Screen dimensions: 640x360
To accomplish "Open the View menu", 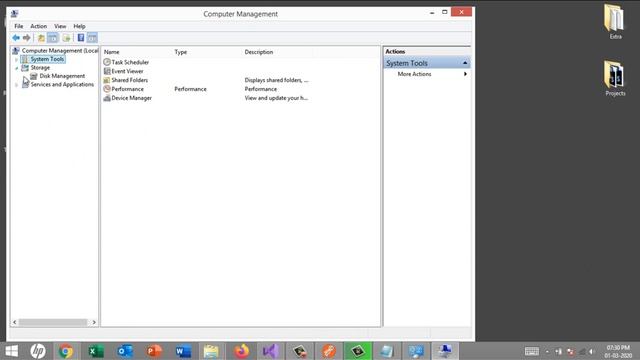I will (60, 26).
